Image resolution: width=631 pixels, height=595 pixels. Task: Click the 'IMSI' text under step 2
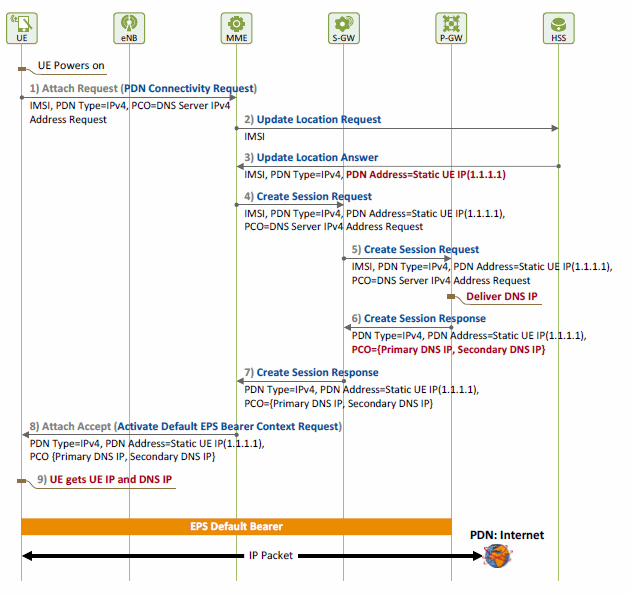(254, 137)
